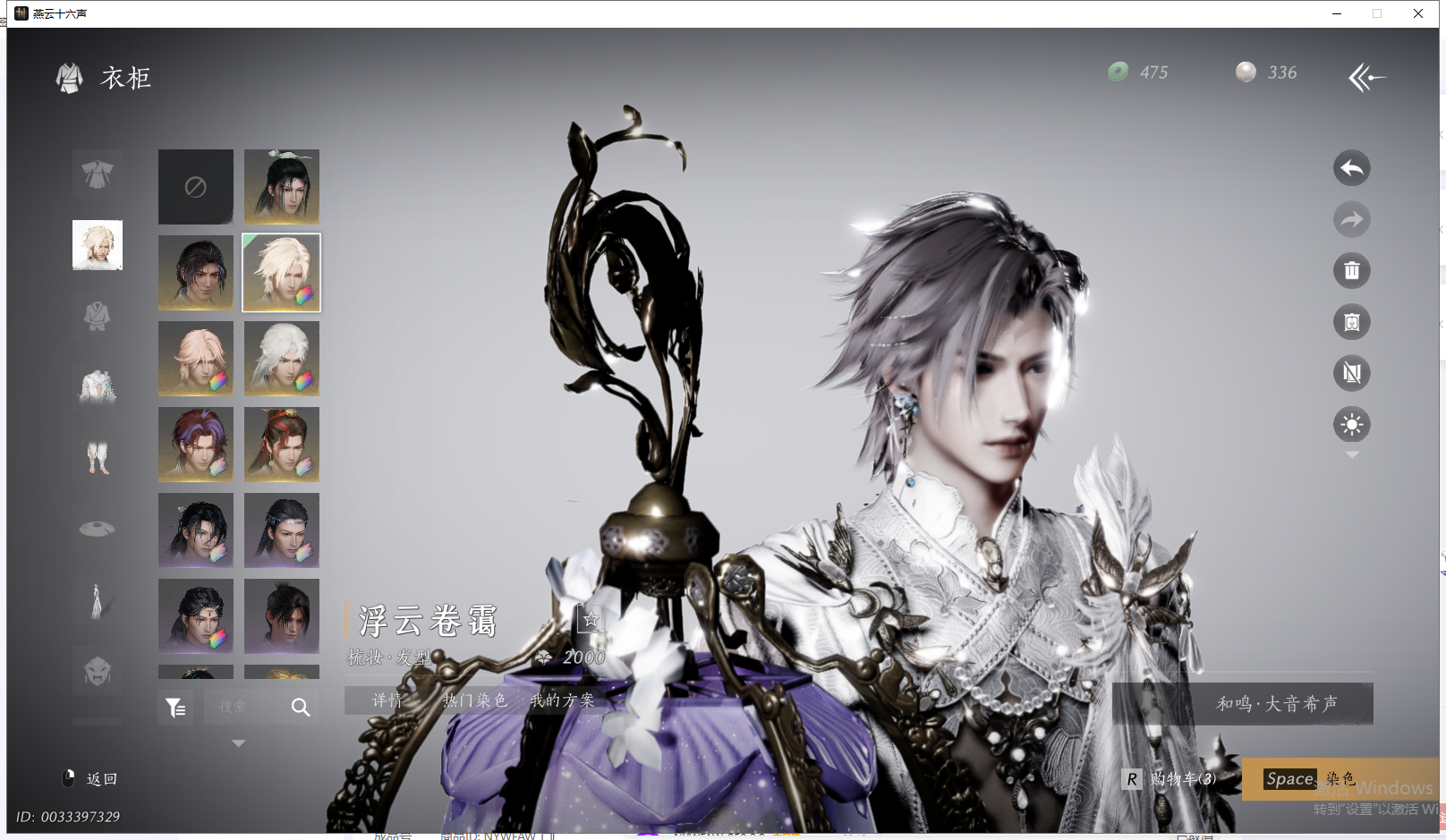The height and width of the screenshot is (840, 1446).
Task: Click the undo arrow icon
Action: tap(1351, 168)
